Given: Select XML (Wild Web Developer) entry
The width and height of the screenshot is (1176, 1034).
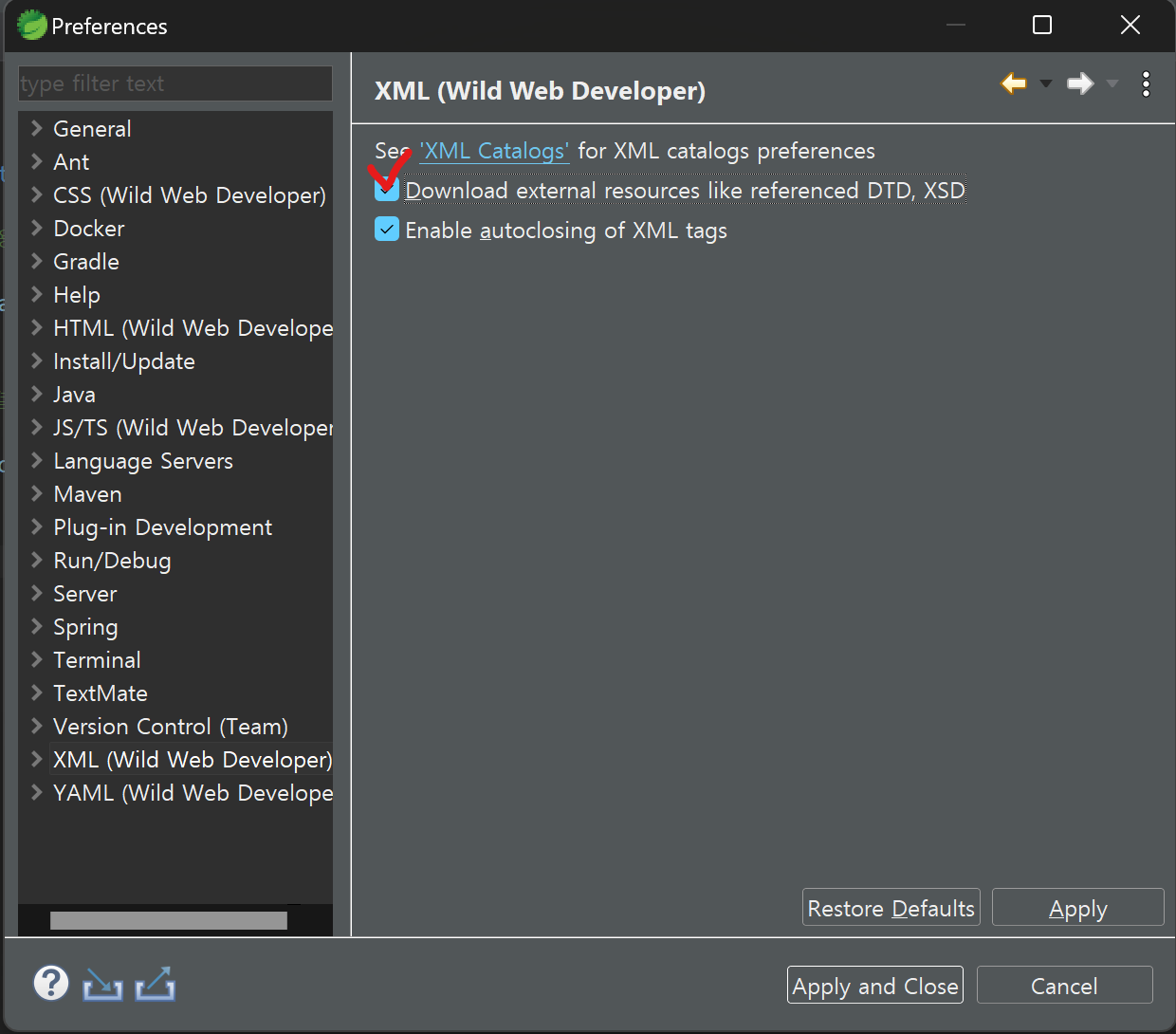Looking at the screenshot, I should (x=193, y=760).
